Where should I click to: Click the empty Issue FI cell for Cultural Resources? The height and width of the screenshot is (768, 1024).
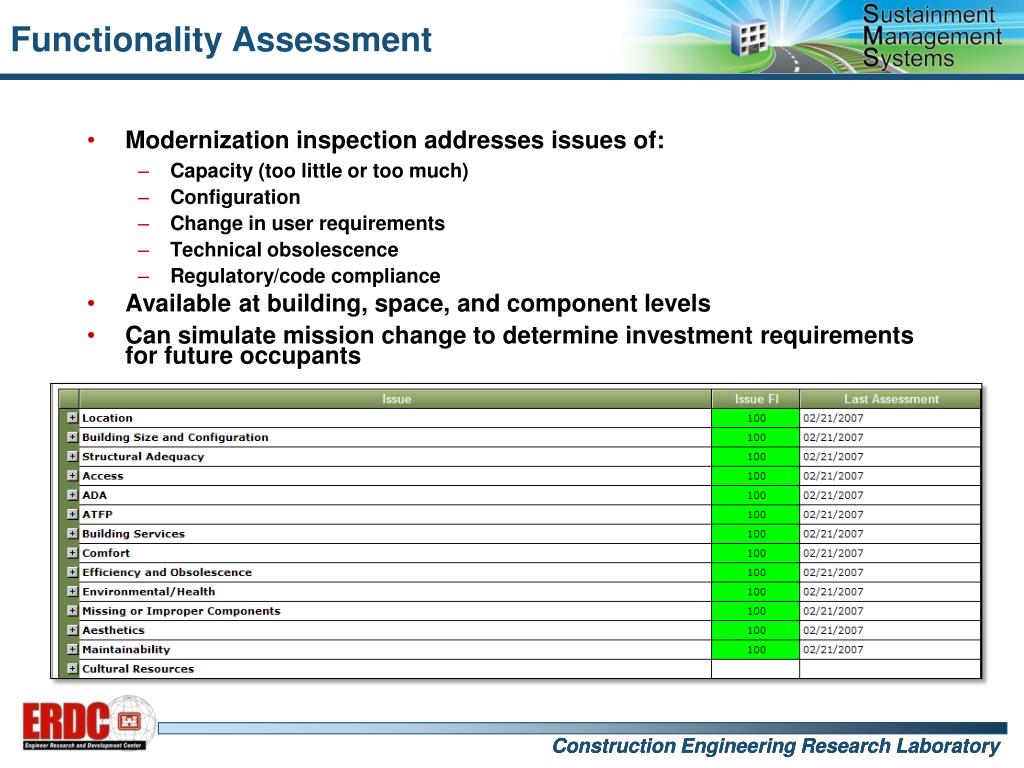(x=756, y=669)
